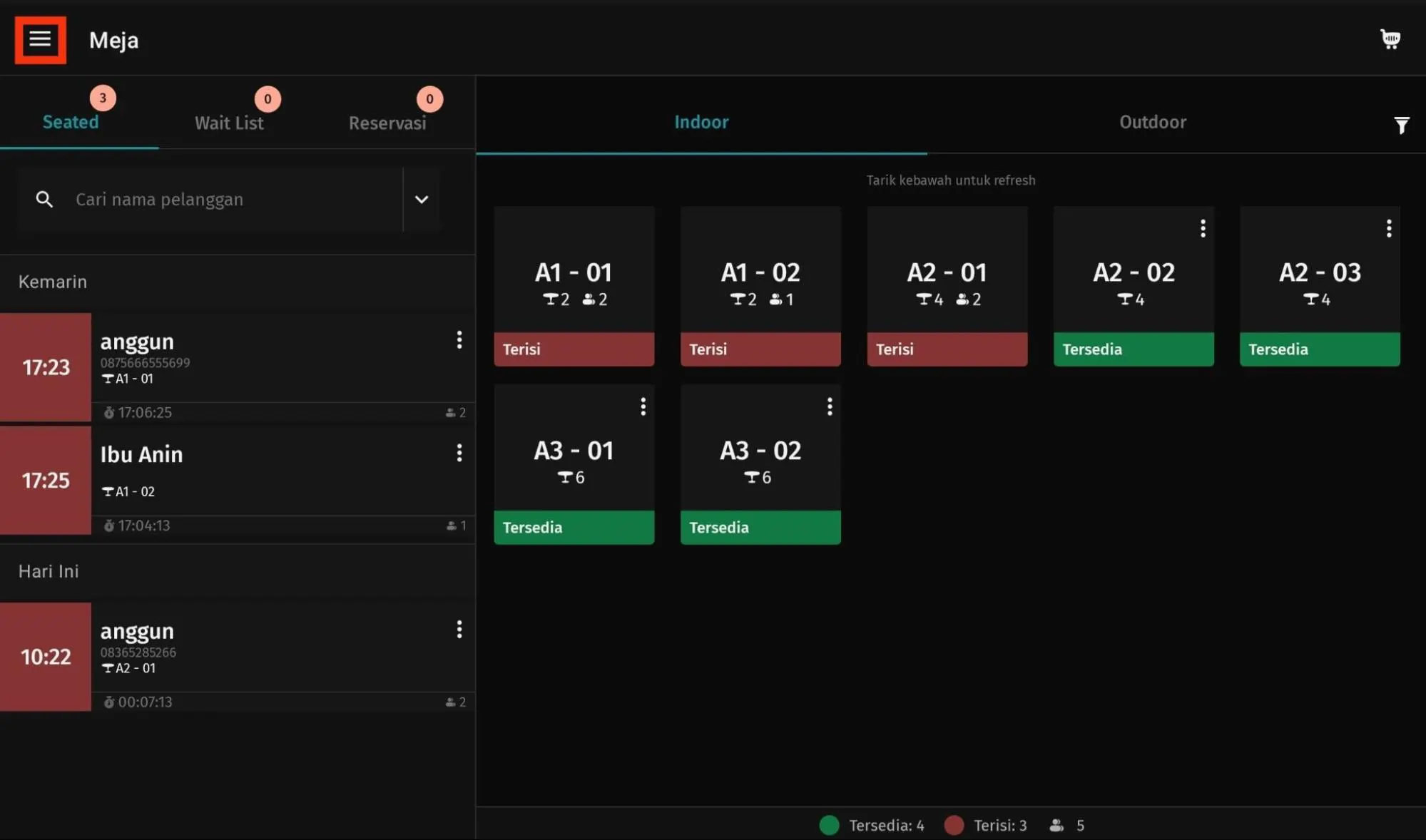
Task: Open options menu for table A2 - 02
Action: click(1203, 228)
